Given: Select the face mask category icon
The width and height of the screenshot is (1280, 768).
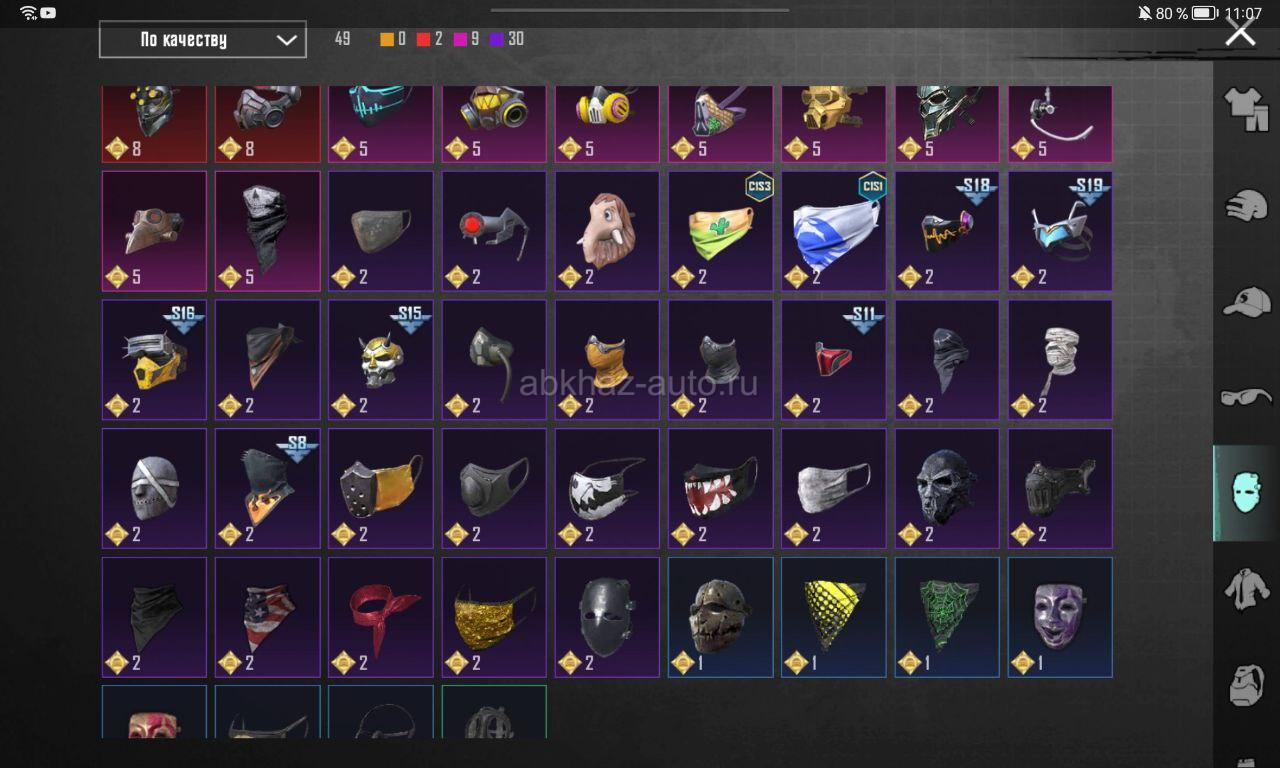Looking at the screenshot, I should [x=1246, y=493].
